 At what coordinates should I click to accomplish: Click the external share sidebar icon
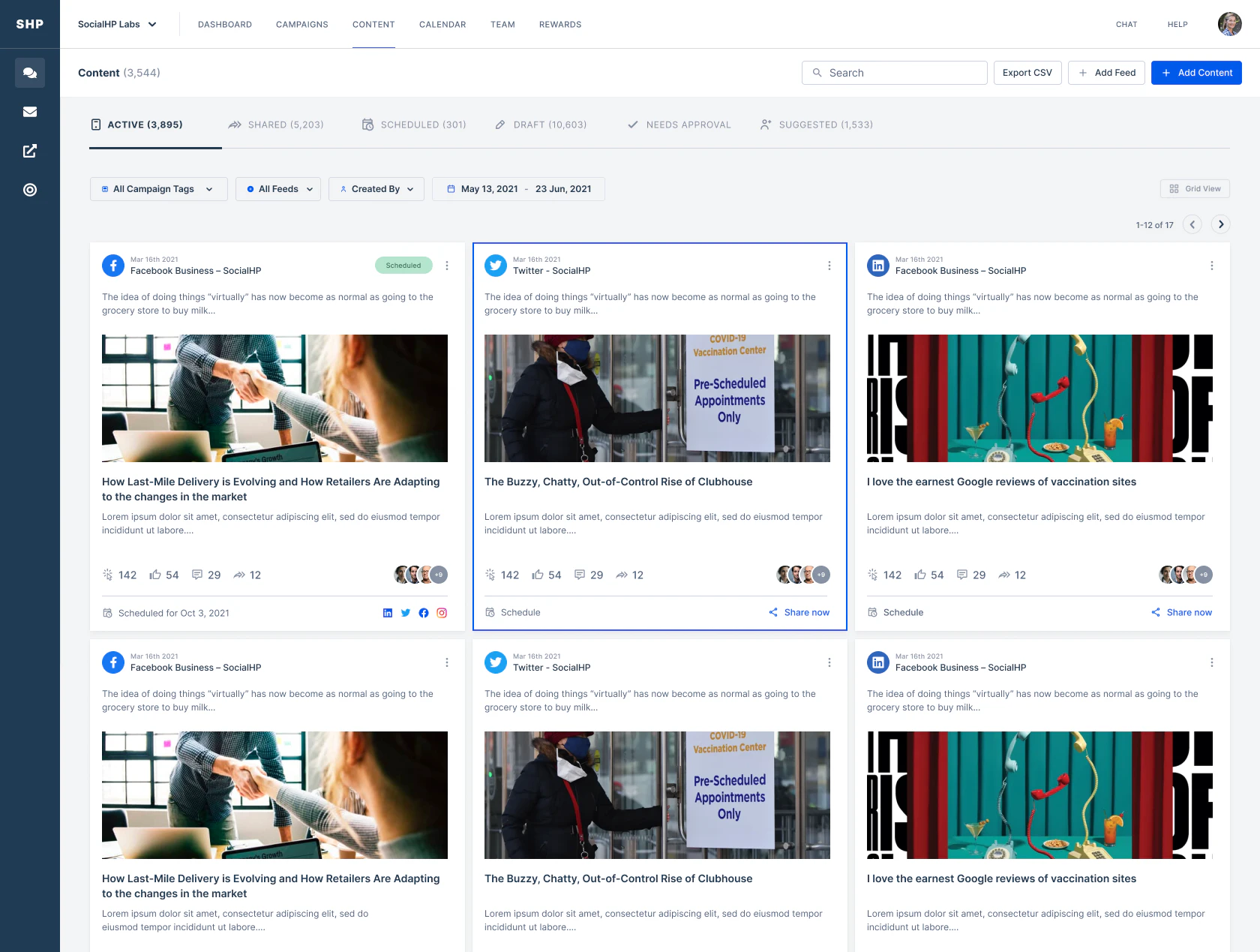point(30,151)
